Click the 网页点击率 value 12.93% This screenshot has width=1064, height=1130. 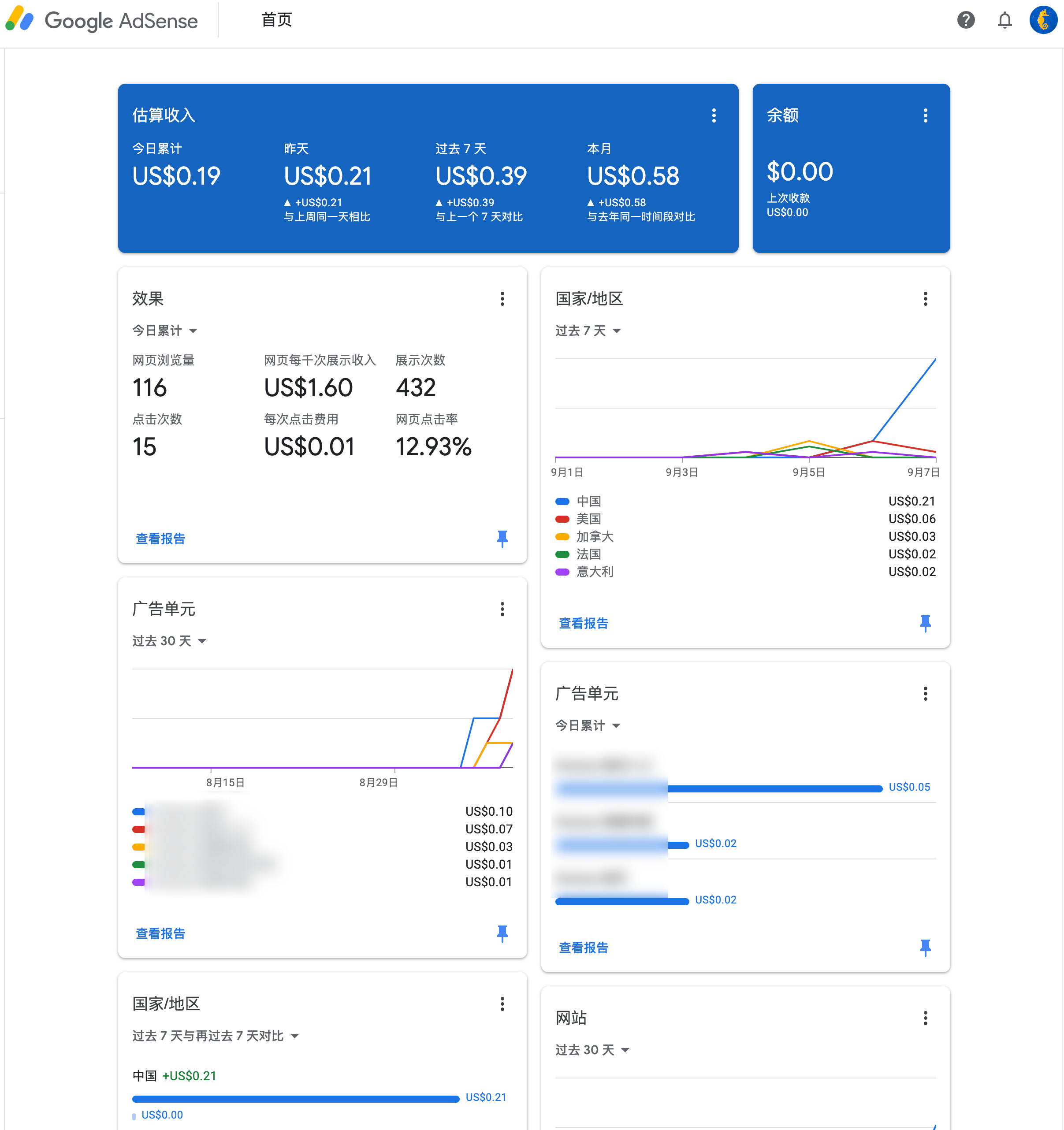click(x=434, y=447)
